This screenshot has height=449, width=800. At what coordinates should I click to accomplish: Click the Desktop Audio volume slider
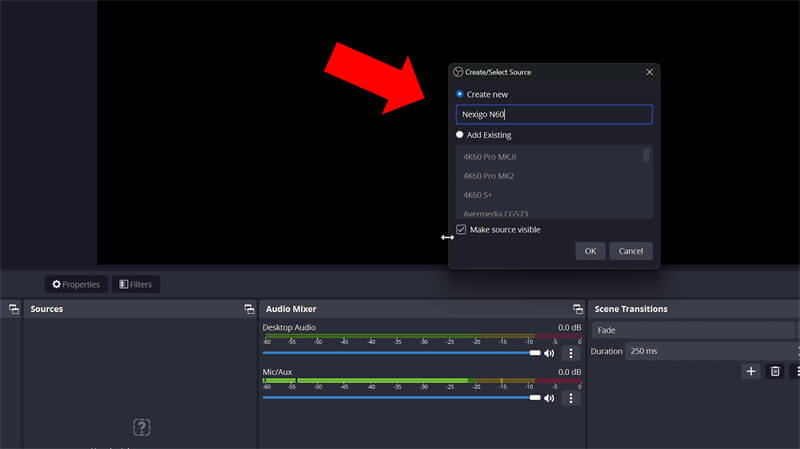click(x=400, y=353)
